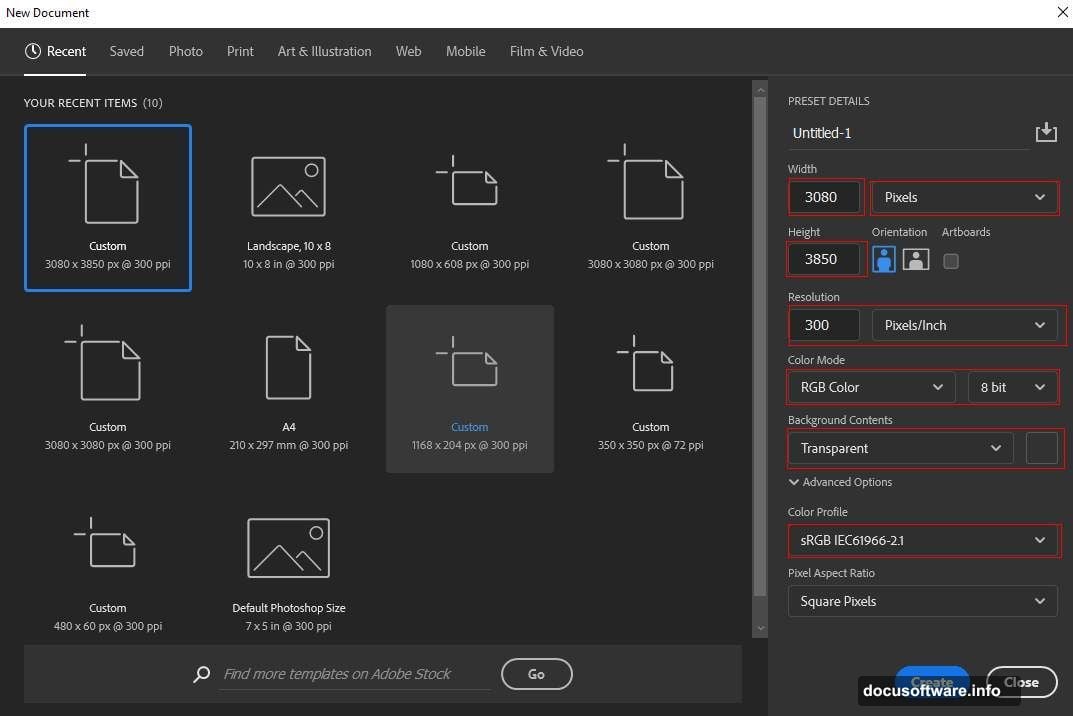Click the search magnifying glass icon
The image size is (1073, 716).
201,674
